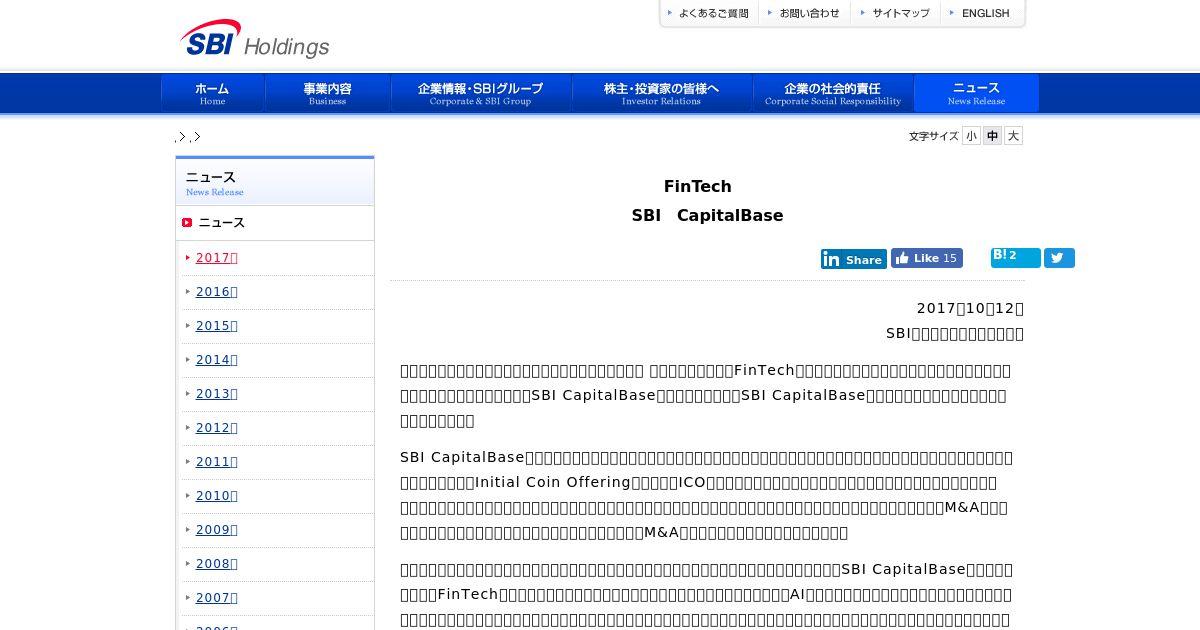Viewport: 1200px width, 630px height.
Task: Click the '2017' date line
Action: click(x=970, y=309)
